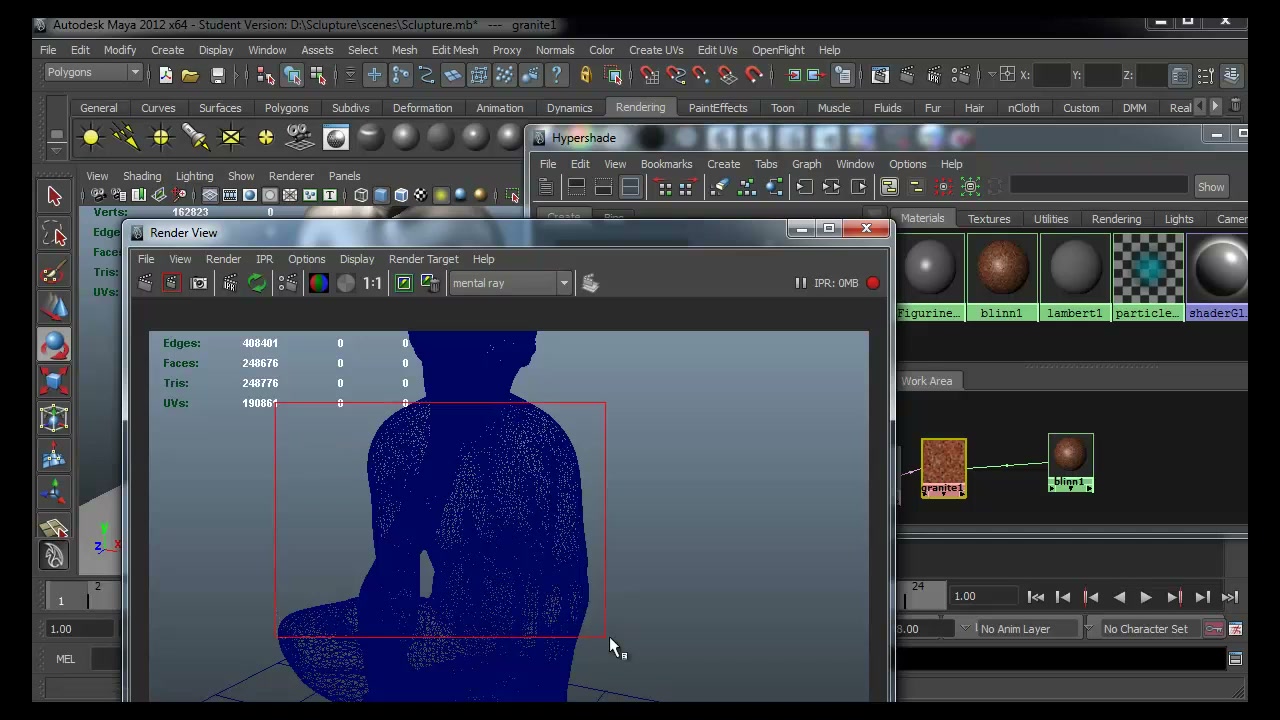Screen dimensions: 1280x720
Task: Click the snapshot camera icon in Render View
Action: pyautogui.click(x=199, y=284)
